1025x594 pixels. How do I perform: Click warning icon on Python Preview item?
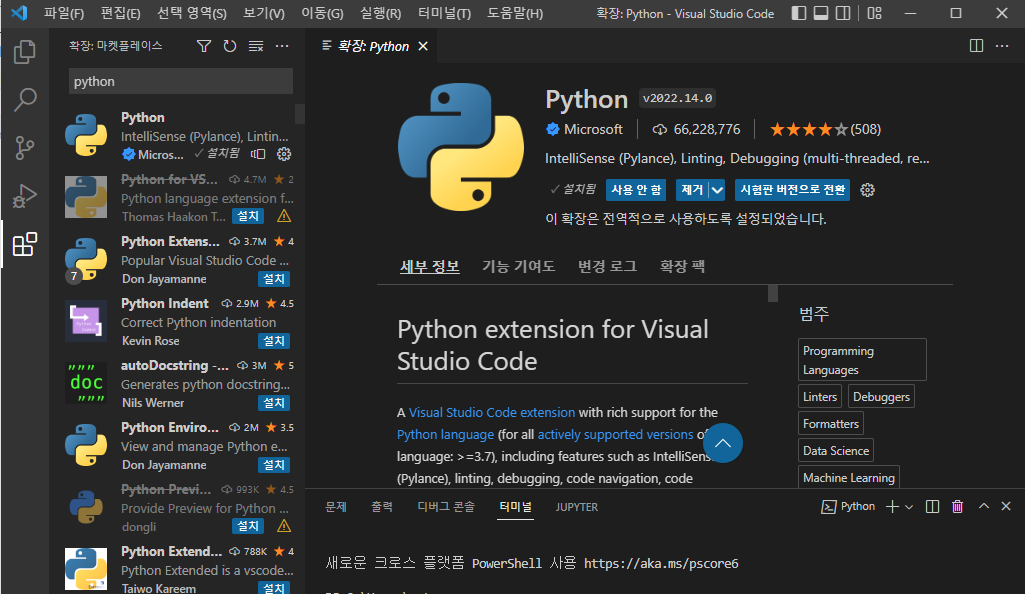pyautogui.click(x=284, y=526)
